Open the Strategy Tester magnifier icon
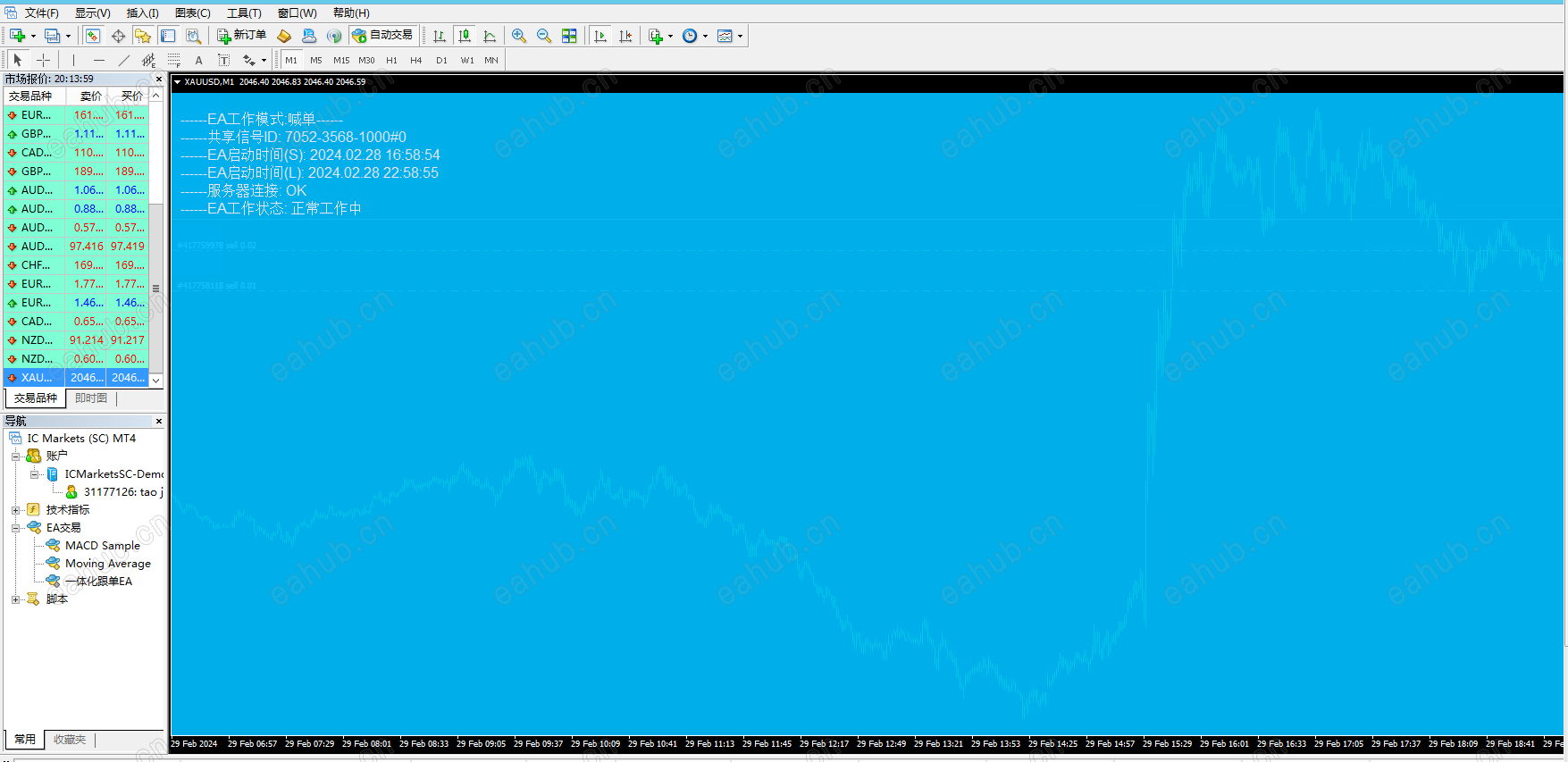This screenshot has height=762, width=1568. click(x=193, y=36)
